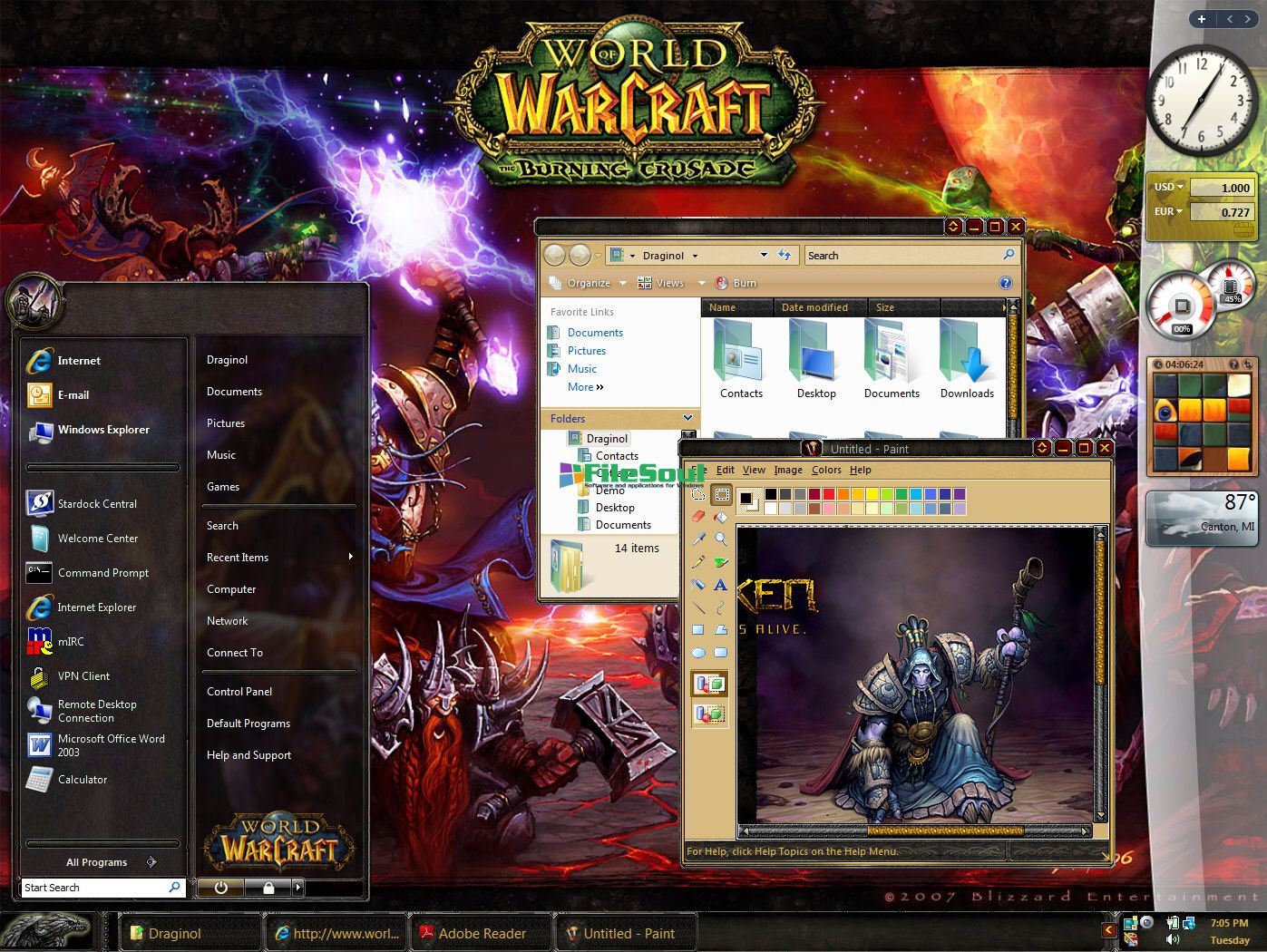Open the Image menu in Paint

787,470
